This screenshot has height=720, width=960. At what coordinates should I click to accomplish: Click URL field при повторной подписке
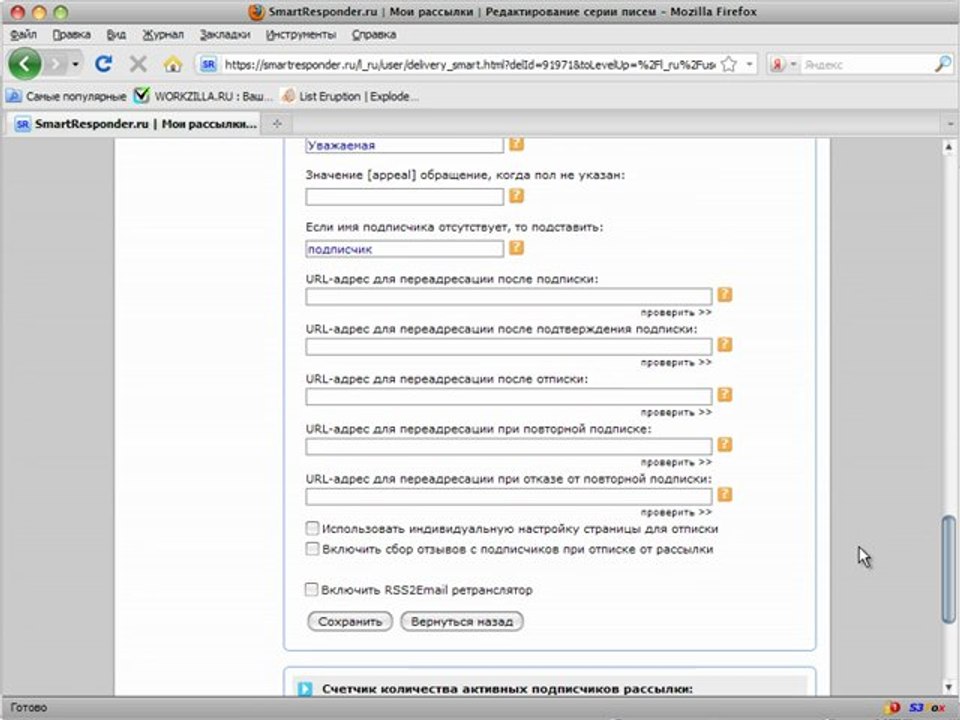(x=509, y=446)
